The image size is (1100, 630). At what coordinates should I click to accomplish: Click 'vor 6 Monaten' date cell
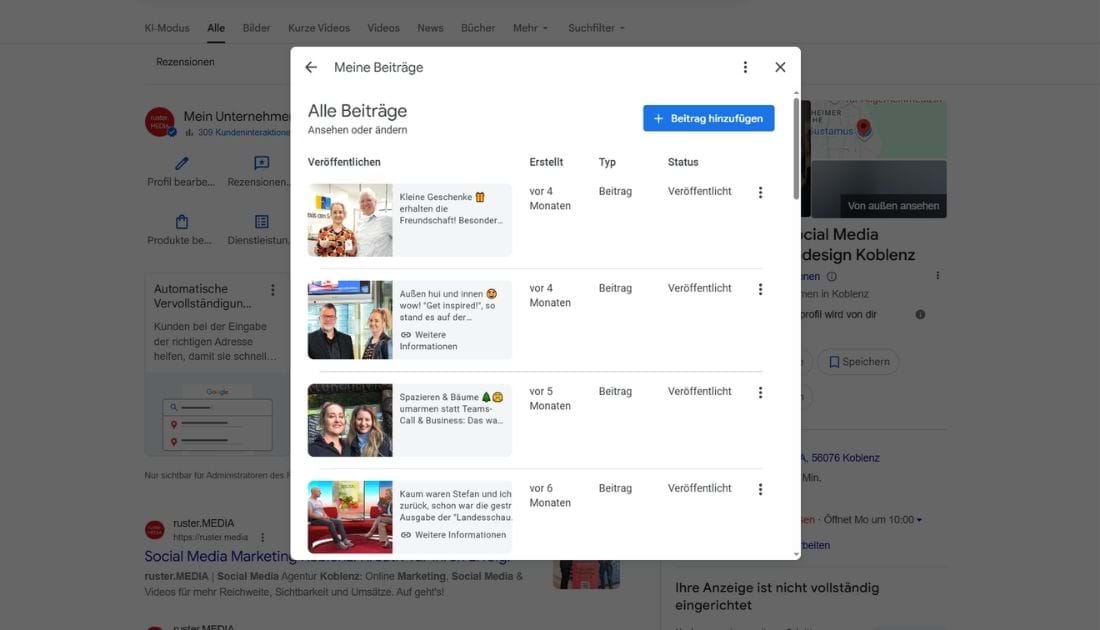(550, 495)
